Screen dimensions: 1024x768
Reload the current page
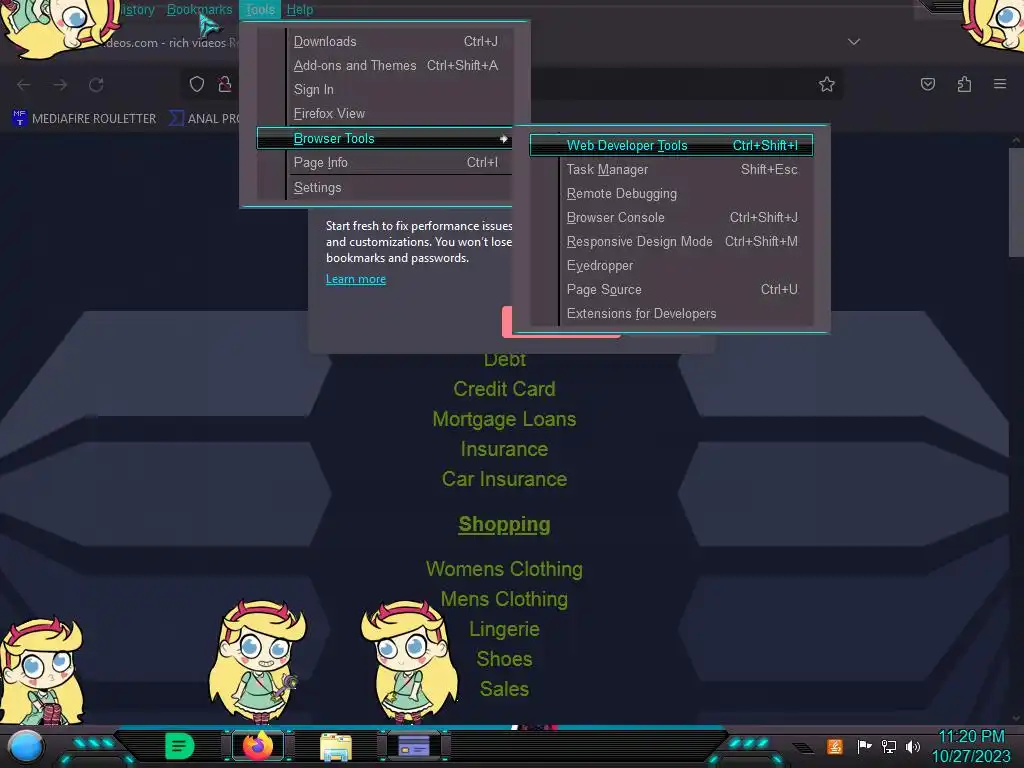pos(97,85)
